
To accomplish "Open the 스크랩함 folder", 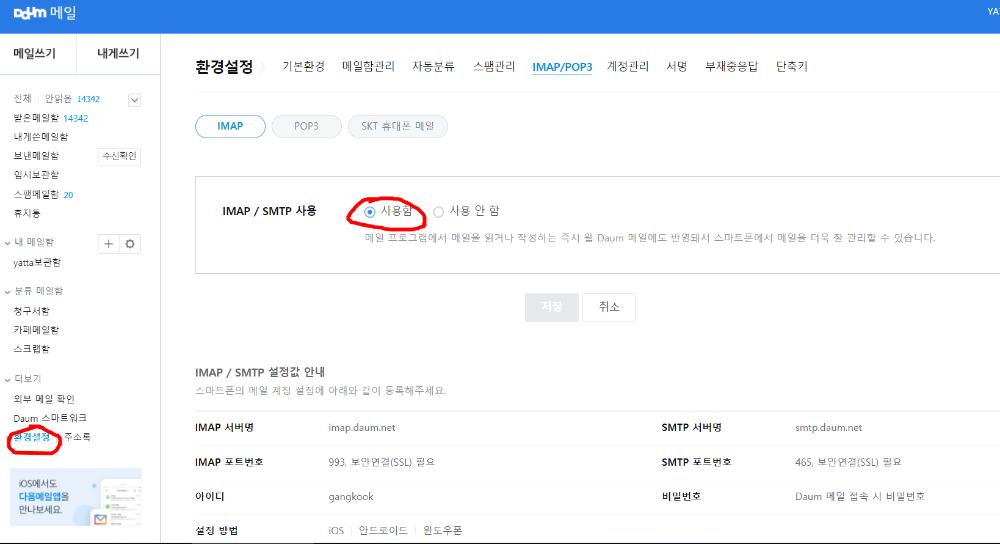I will (x=31, y=349).
